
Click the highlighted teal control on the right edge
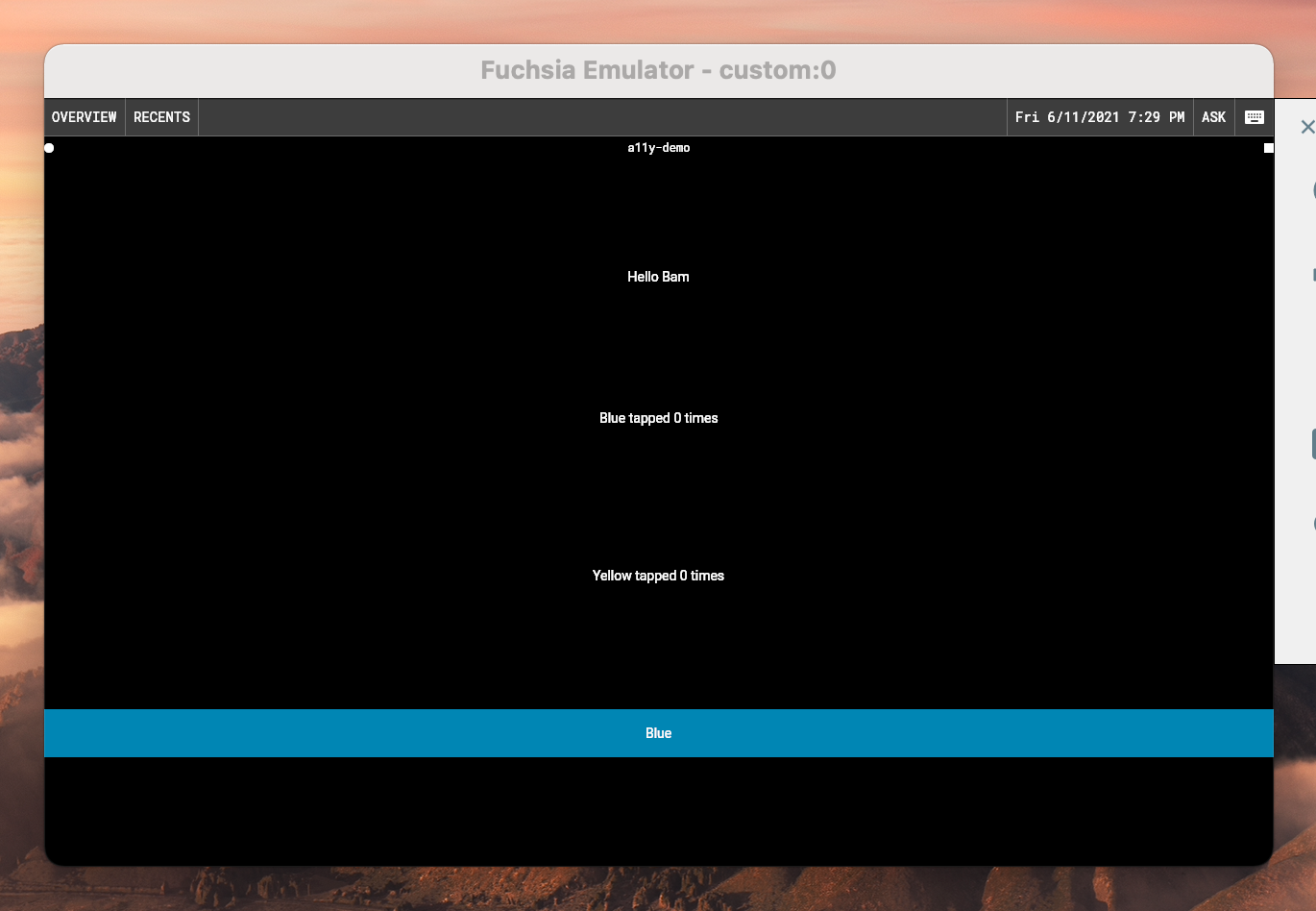1313,442
